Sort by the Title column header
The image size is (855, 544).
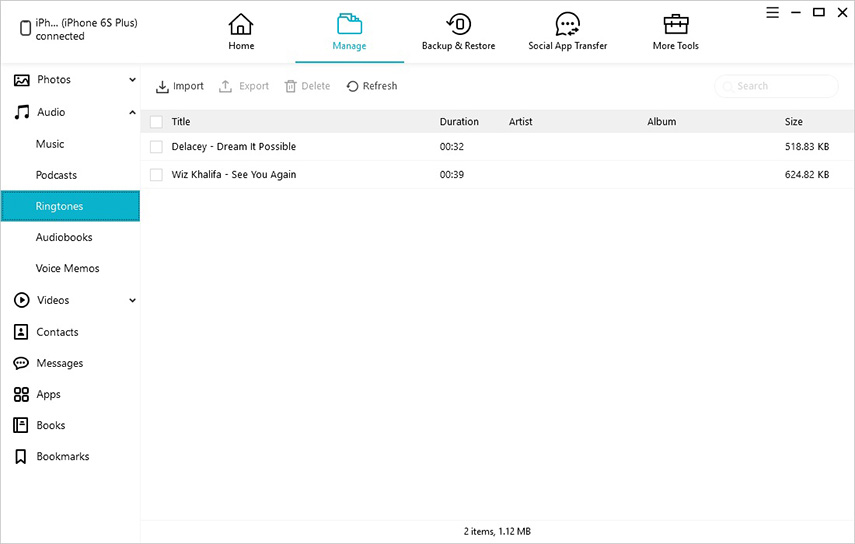[181, 122]
